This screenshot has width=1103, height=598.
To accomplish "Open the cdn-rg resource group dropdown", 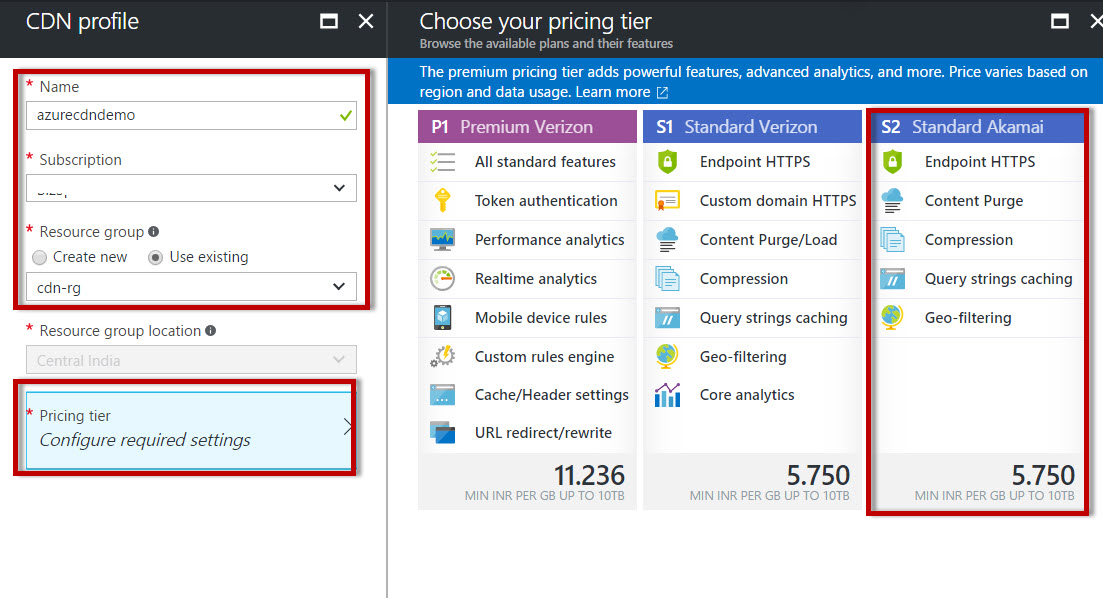I will click(191, 287).
